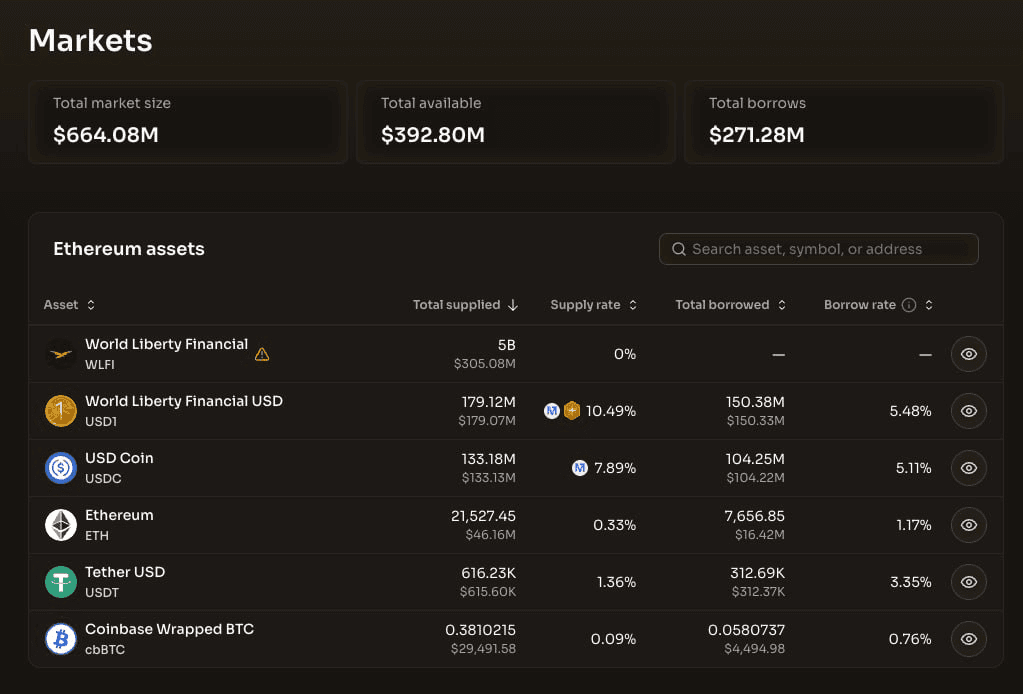
Task: Open the Tether USD asset name
Action: coord(125,572)
